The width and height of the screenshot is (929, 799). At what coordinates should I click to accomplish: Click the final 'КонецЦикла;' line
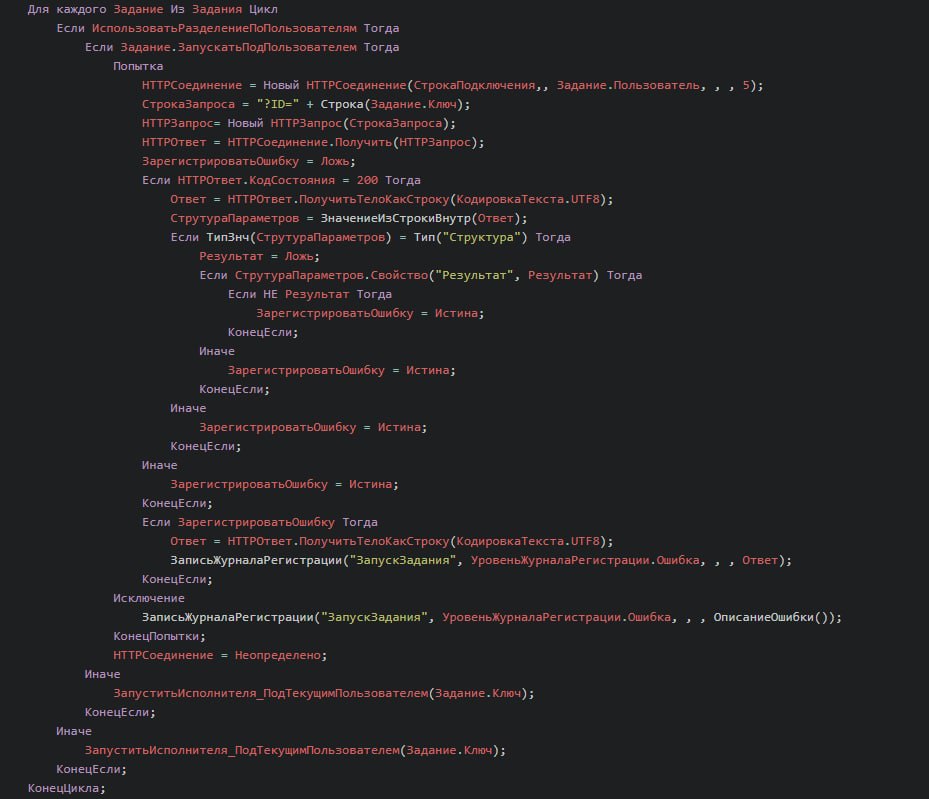coord(66,788)
